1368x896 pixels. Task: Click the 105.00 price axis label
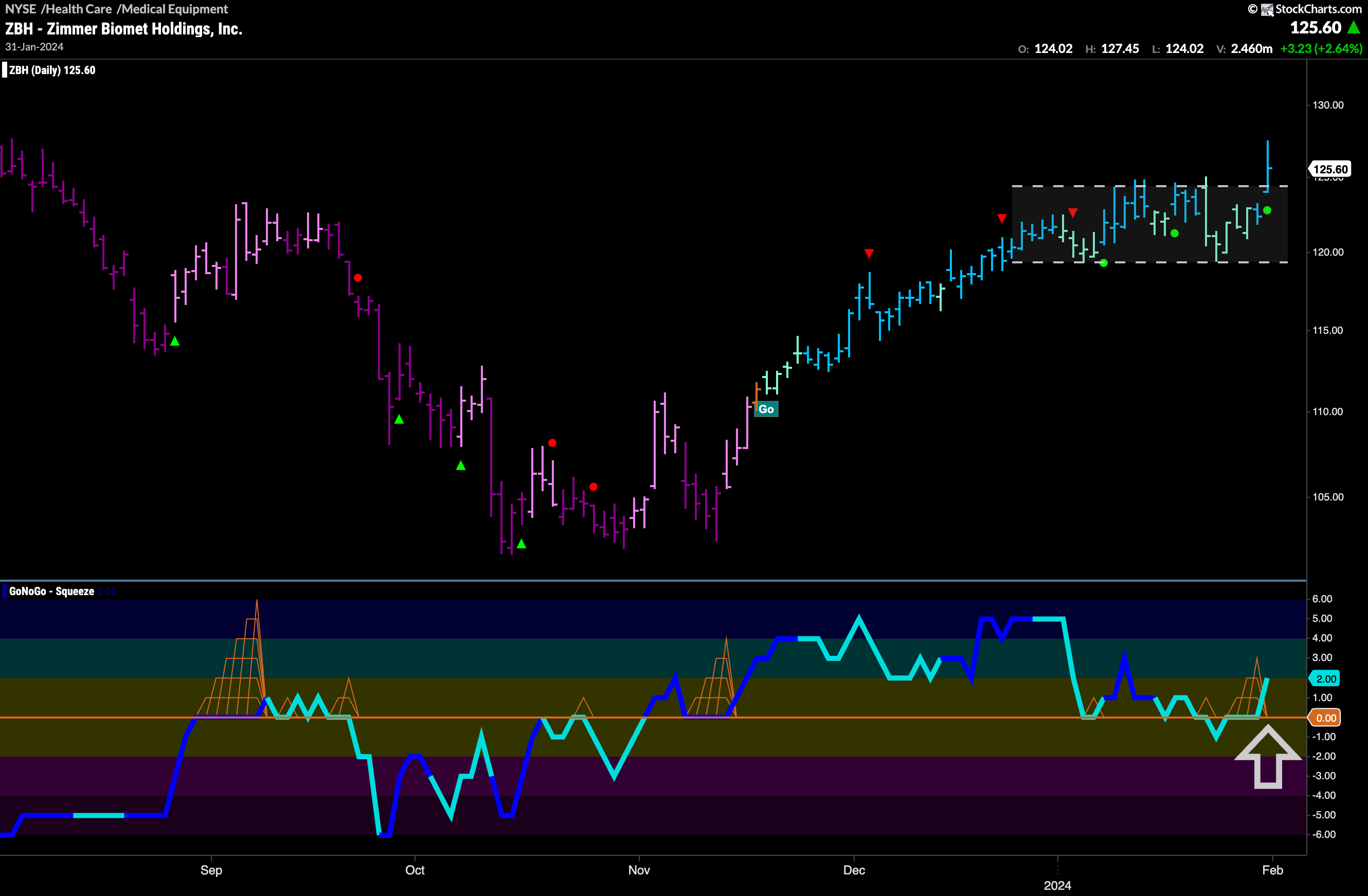(1328, 497)
